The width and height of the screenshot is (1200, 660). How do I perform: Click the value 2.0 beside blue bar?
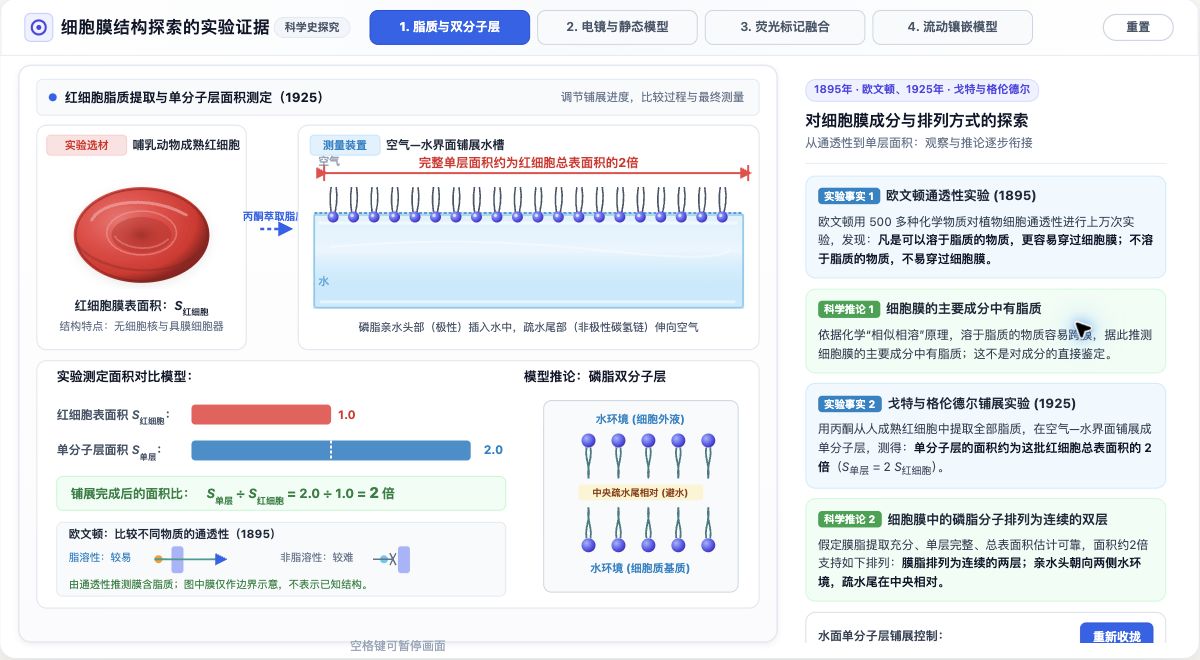pyautogui.click(x=493, y=450)
